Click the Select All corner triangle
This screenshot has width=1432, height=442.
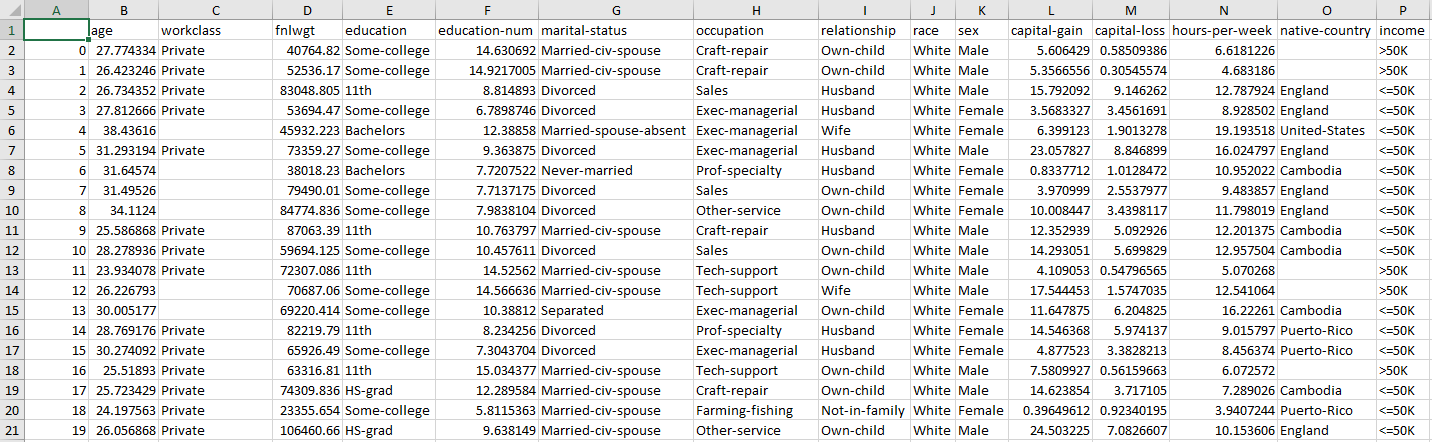click(12, 10)
